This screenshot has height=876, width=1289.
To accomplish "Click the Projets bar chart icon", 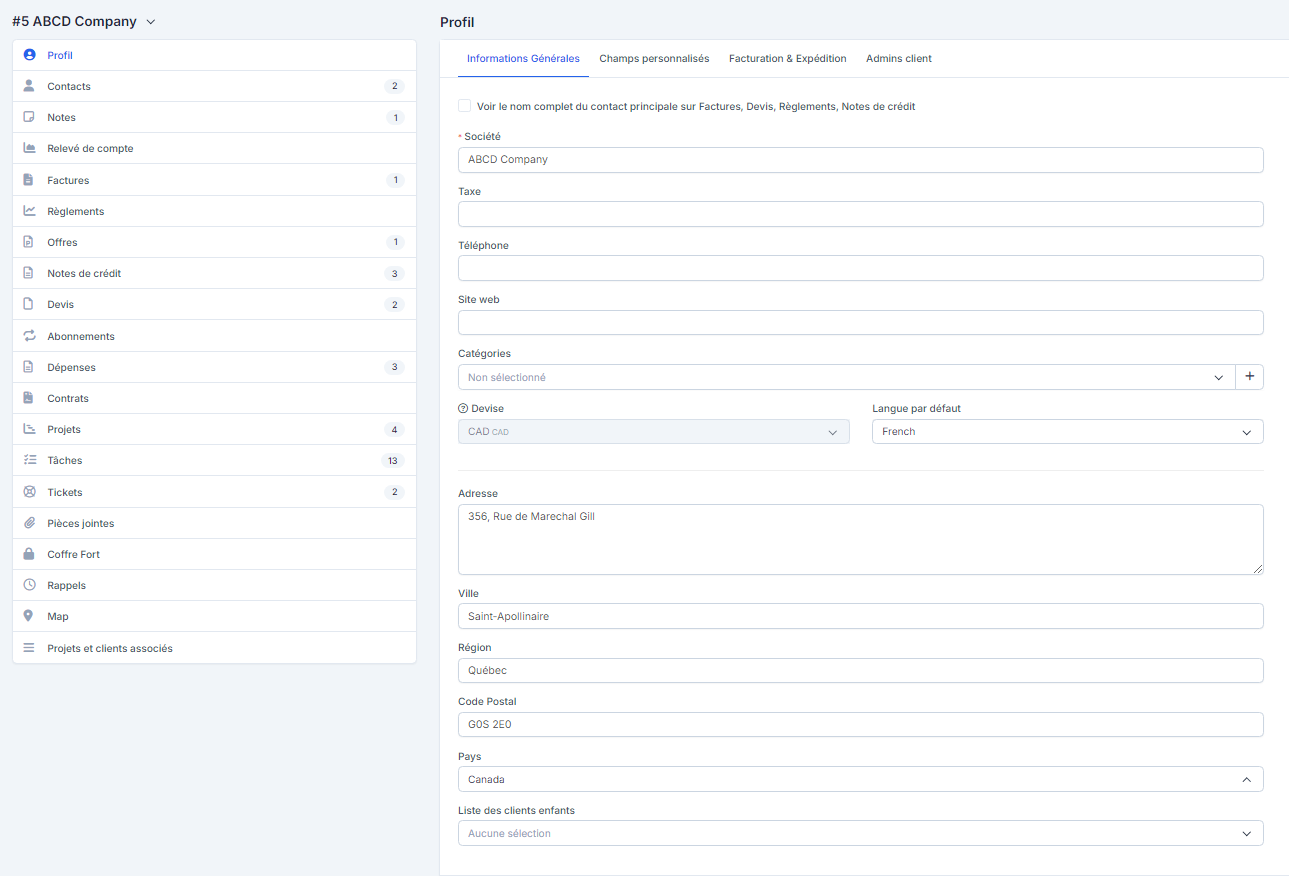I will click(29, 429).
